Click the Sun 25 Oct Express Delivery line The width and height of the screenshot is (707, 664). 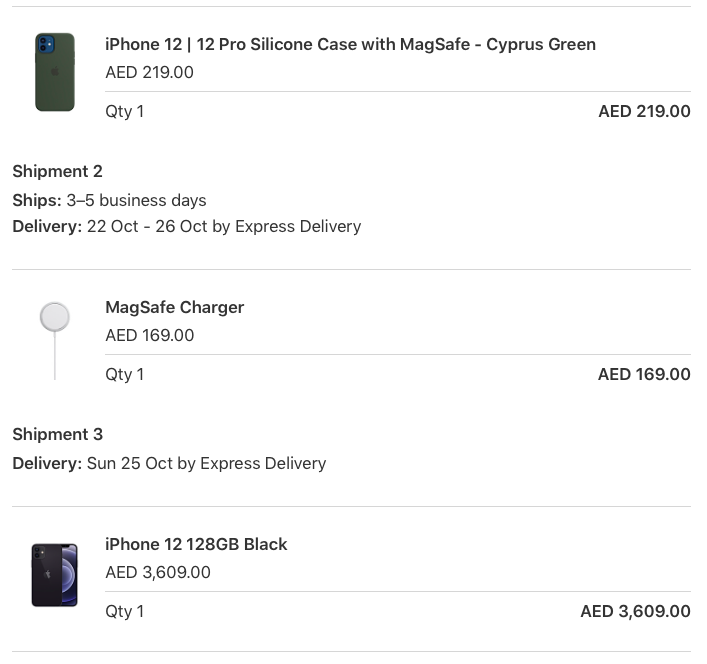(x=169, y=463)
